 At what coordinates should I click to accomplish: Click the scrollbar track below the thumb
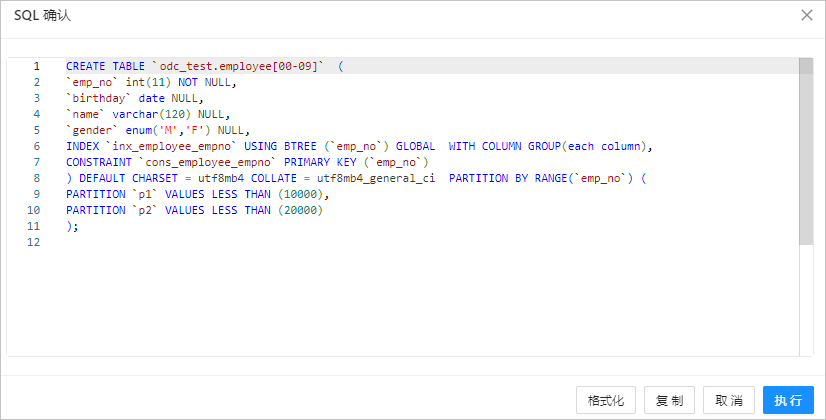pyautogui.click(x=805, y=300)
